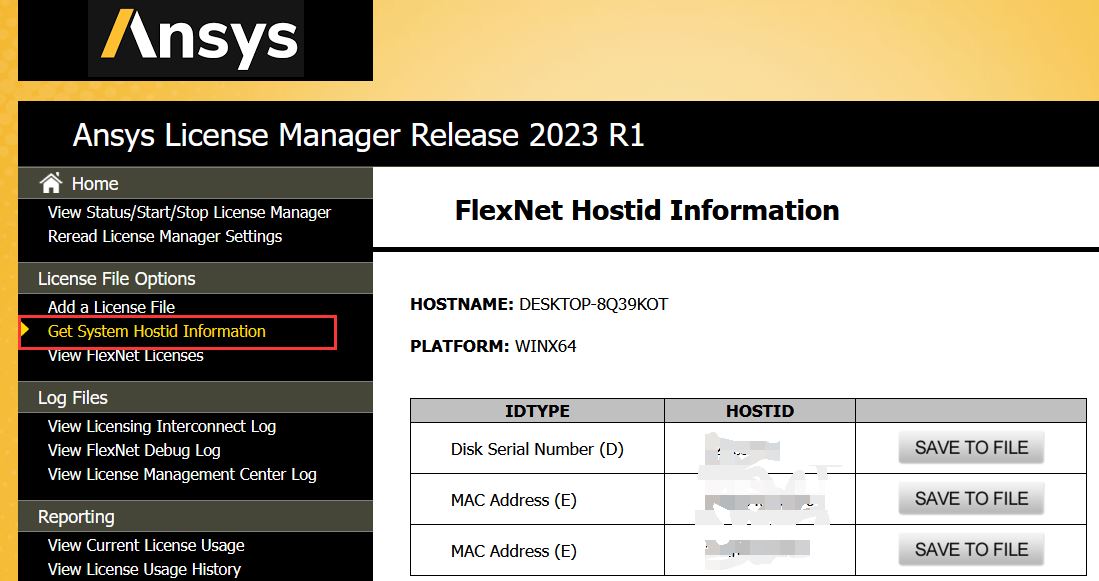Viewport: 1099px width, 581px height.
Task: Save first MAC Address hostid to file
Action: (971, 498)
